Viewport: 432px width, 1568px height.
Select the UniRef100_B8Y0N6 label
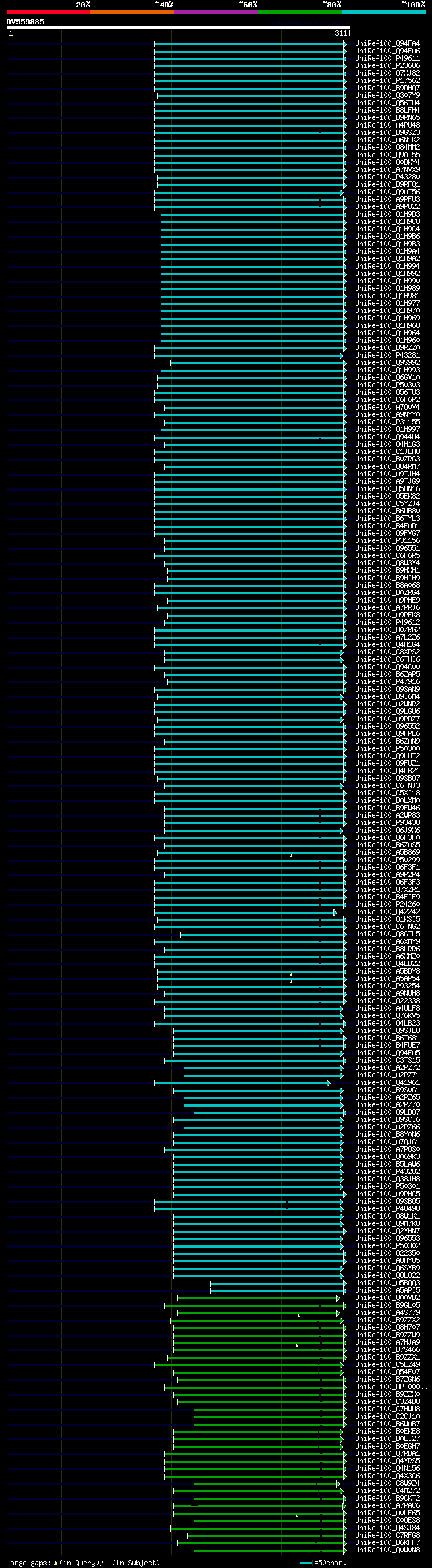[387, 1135]
